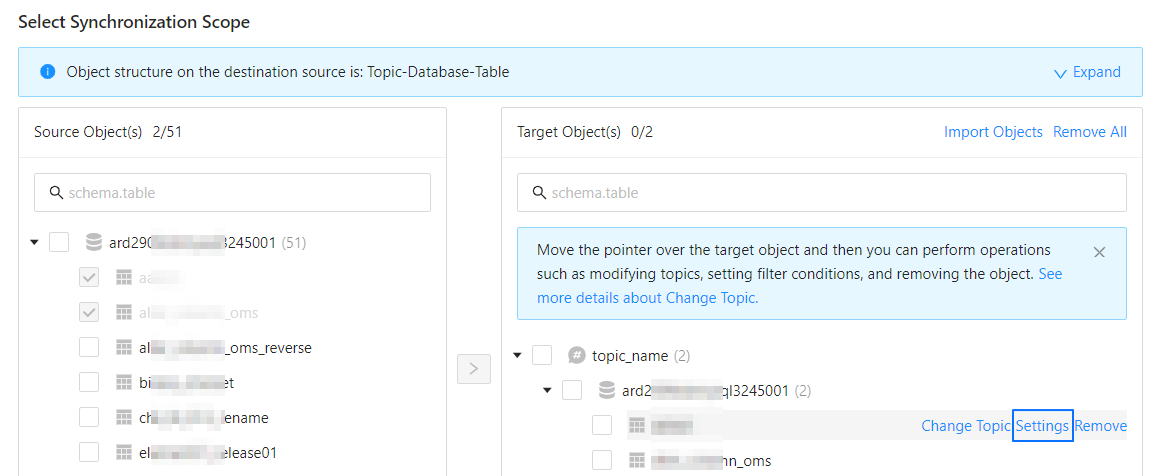1152x476 pixels.
Task: Dismiss the pointer hint with the X icon
Action: [x=1099, y=252]
